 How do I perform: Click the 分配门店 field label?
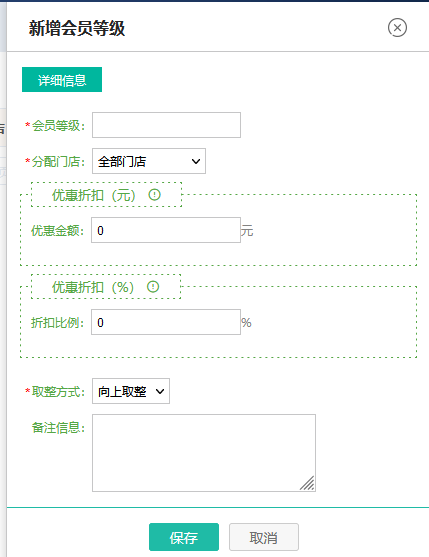tap(55, 162)
